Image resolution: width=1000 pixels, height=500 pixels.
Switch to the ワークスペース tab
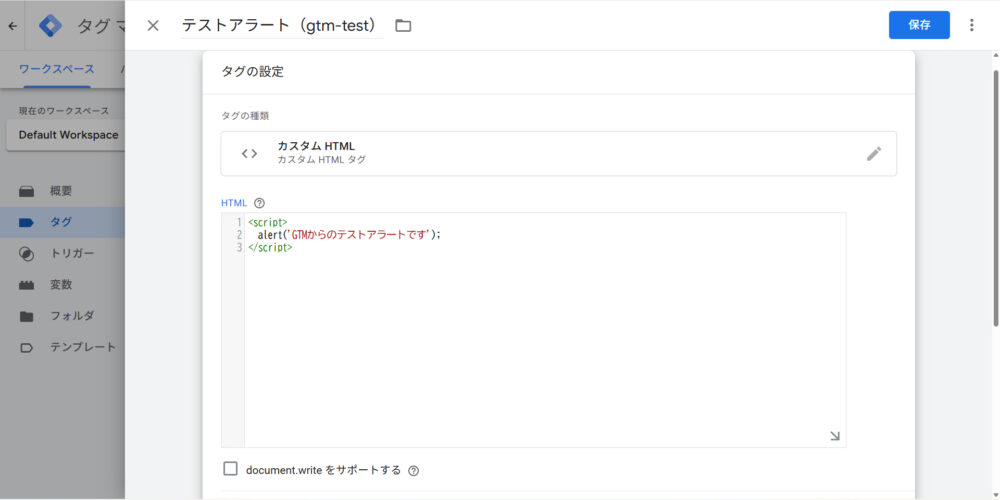click(x=57, y=69)
